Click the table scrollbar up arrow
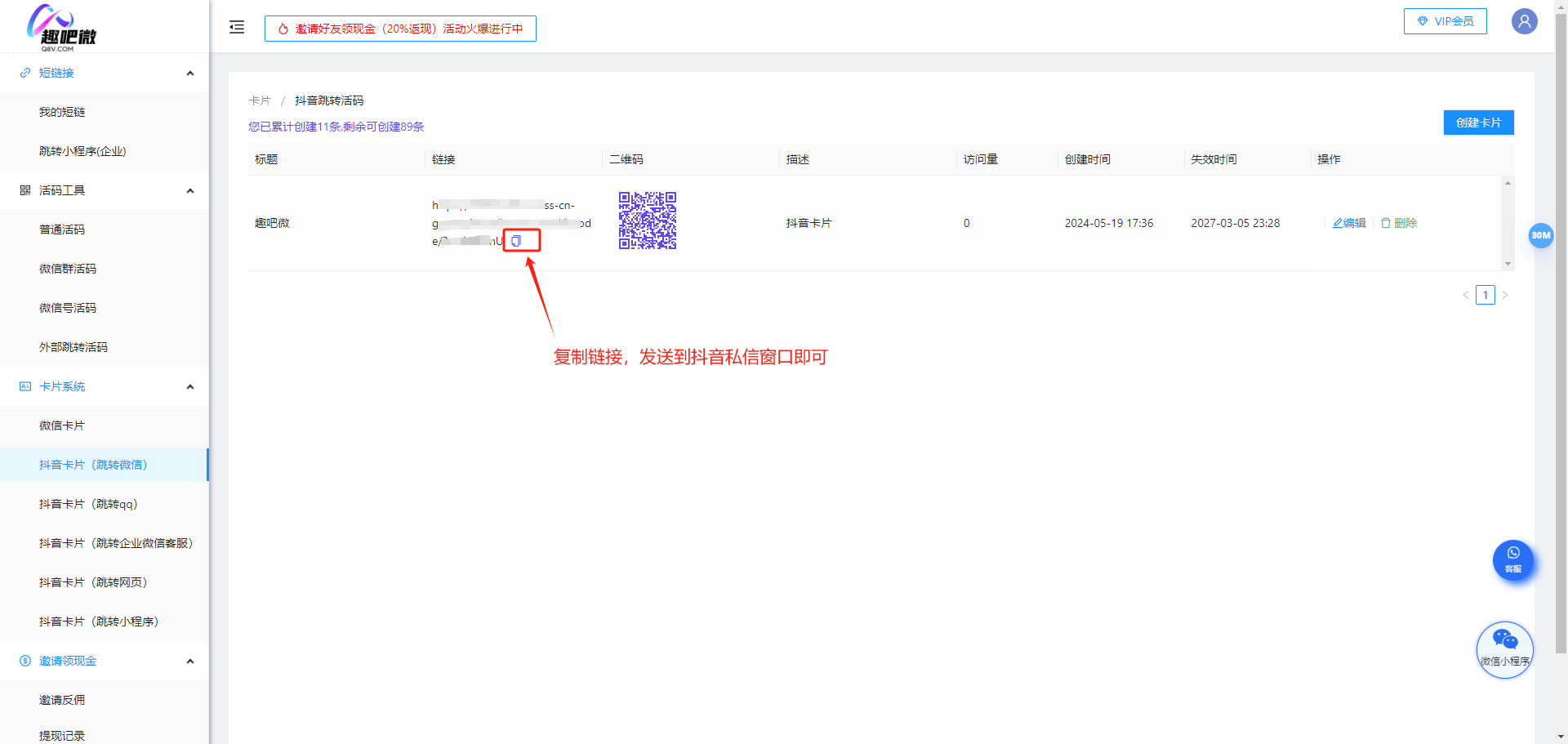The image size is (1568, 744). tap(1508, 183)
